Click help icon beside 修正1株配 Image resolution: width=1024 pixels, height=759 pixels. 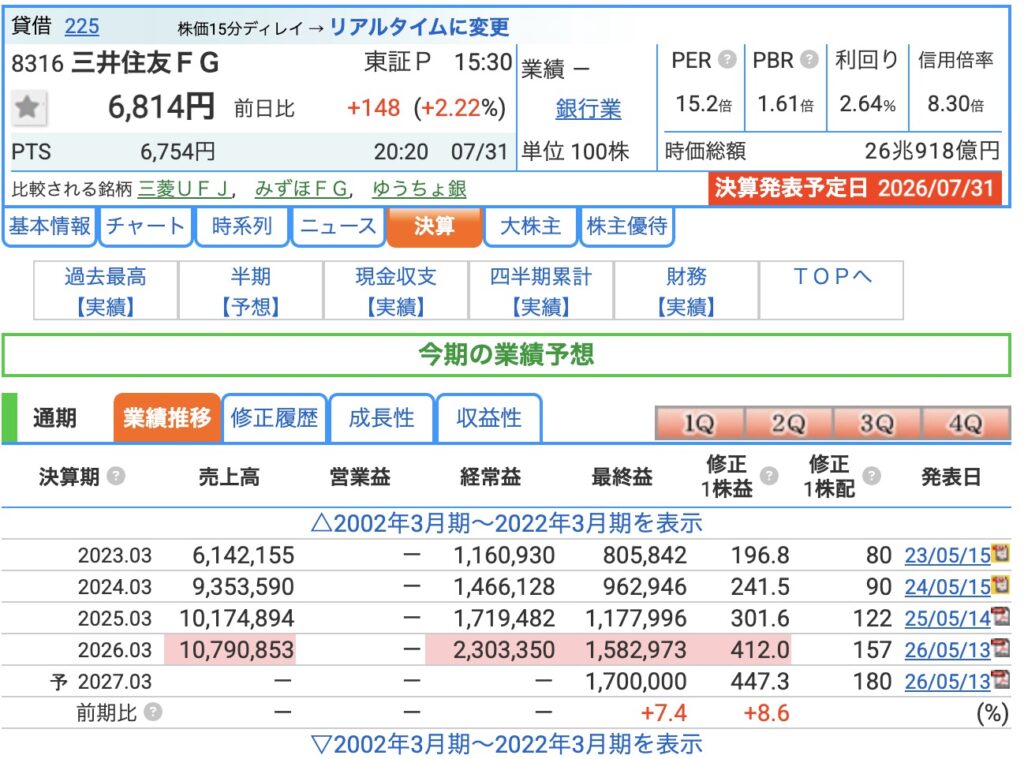point(871,476)
